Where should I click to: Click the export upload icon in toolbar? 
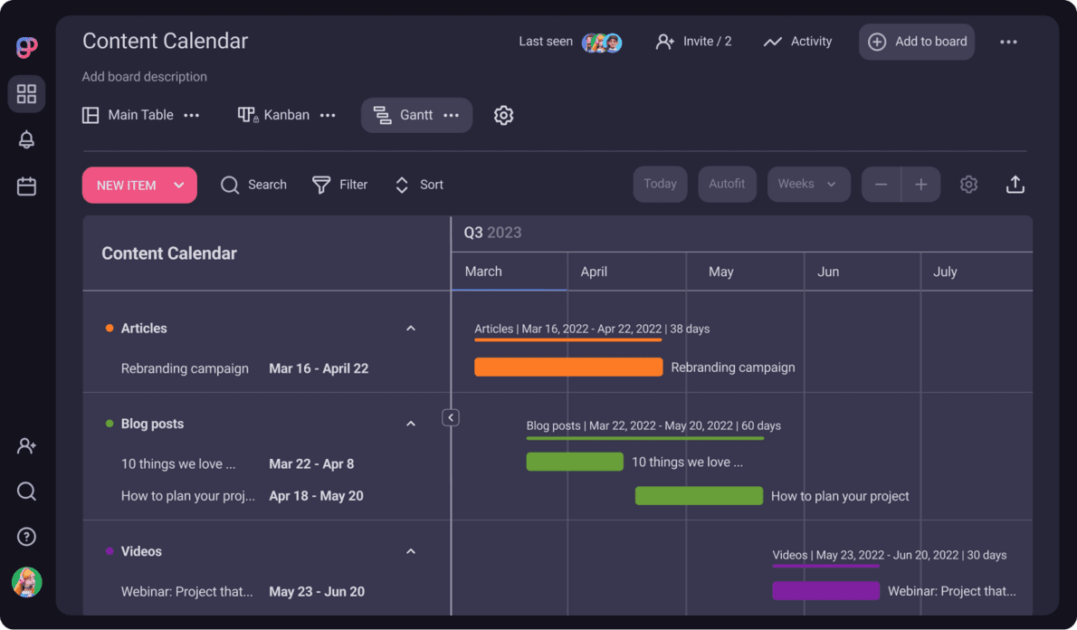[1015, 185]
